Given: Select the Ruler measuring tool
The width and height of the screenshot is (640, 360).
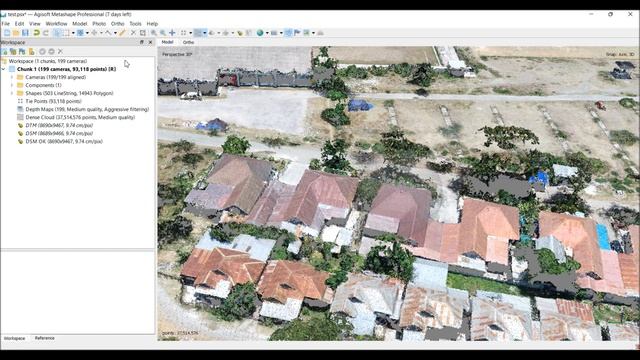Looking at the screenshot, I should pos(122,33).
